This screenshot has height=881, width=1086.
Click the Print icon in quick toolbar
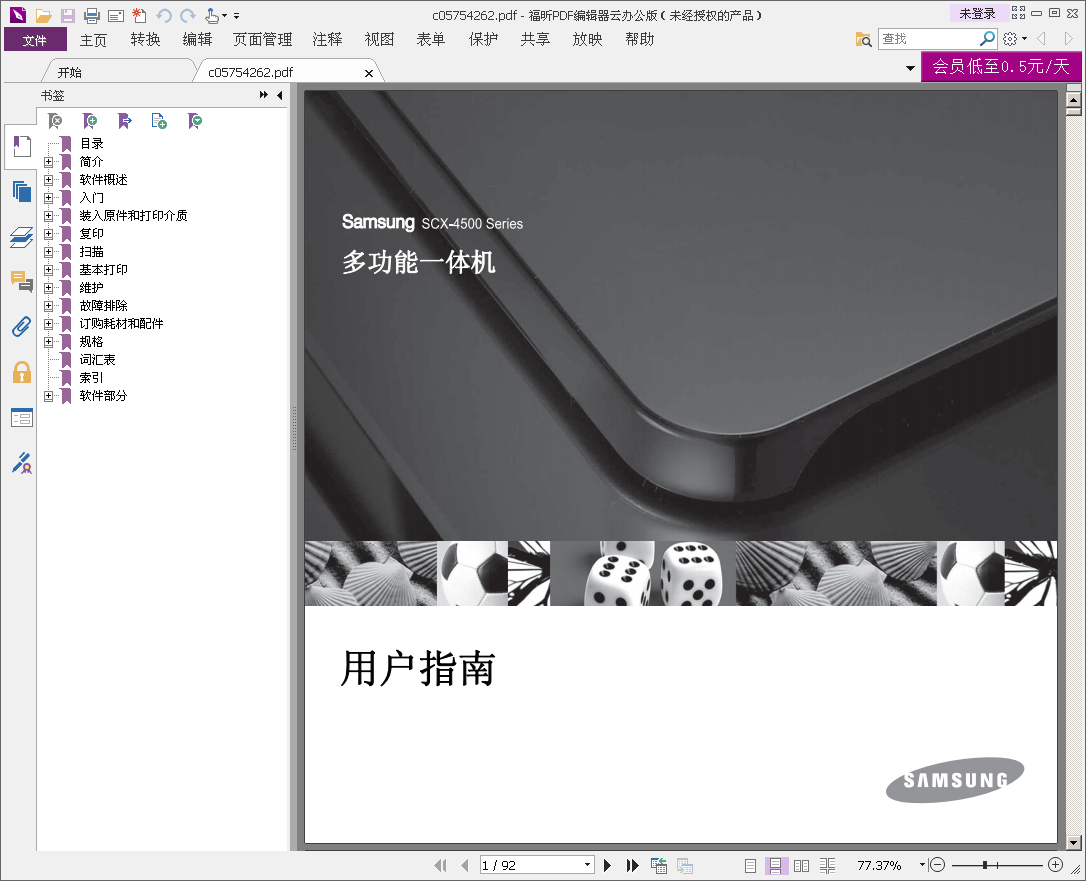91,15
